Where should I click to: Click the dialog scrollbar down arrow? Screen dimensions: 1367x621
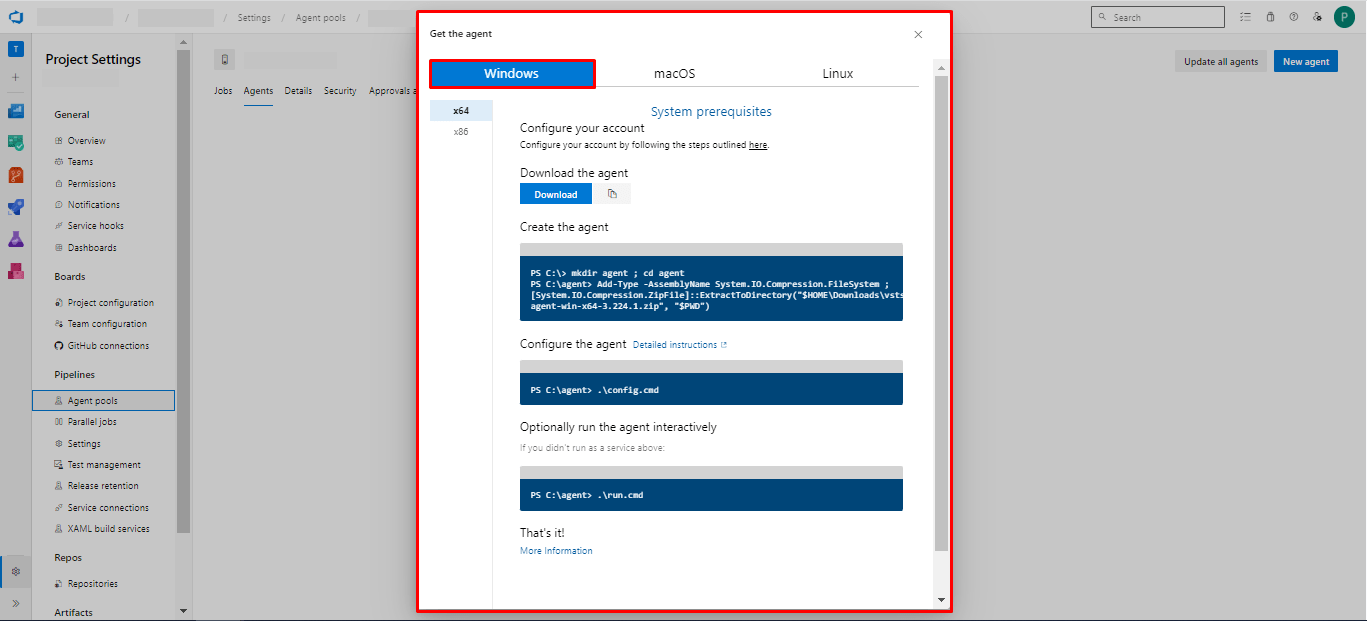click(x=941, y=600)
